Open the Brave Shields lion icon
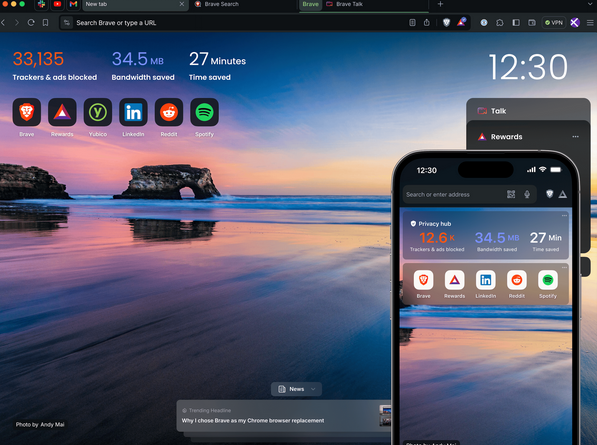 447,23
